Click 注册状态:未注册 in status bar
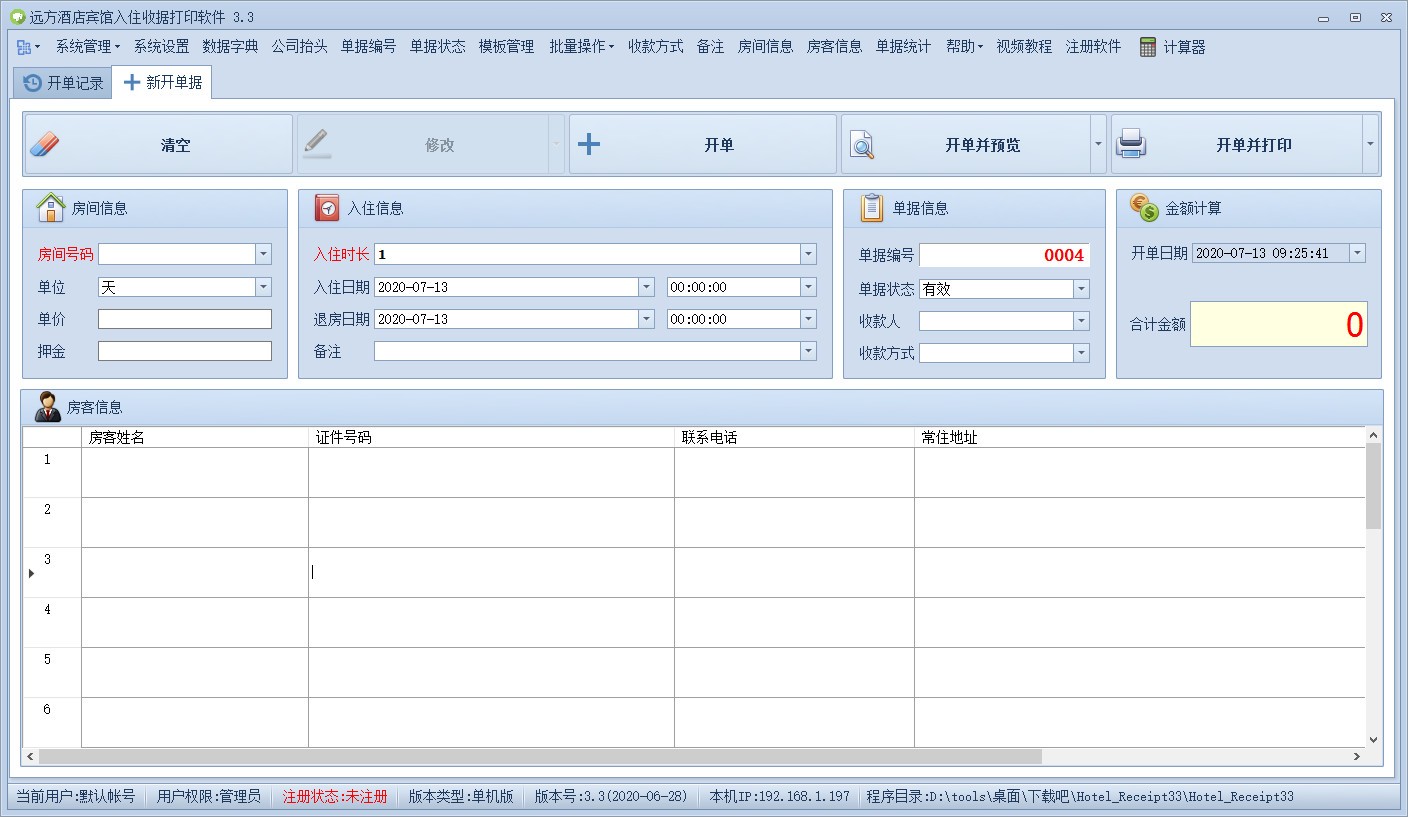The image size is (1408, 817). pos(335,796)
